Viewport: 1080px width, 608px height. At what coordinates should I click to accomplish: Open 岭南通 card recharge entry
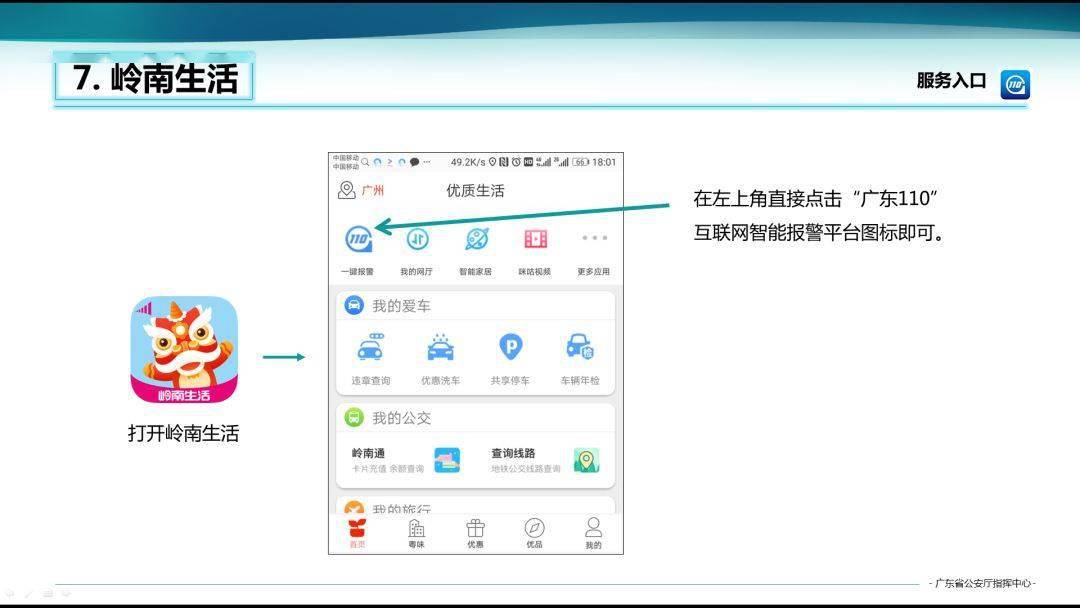(406, 461)
